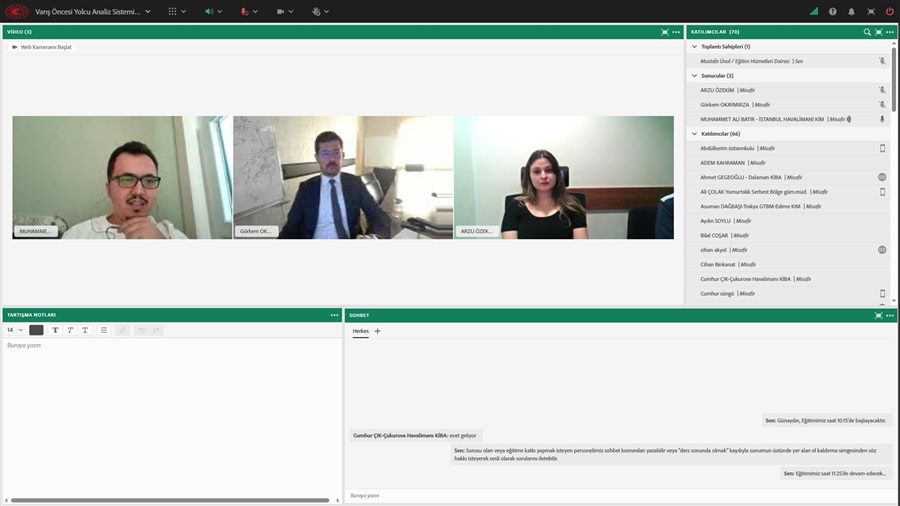The image size is (900, 506).
Task: Add a new chat tab with plus
Action: tap(377, 331)
